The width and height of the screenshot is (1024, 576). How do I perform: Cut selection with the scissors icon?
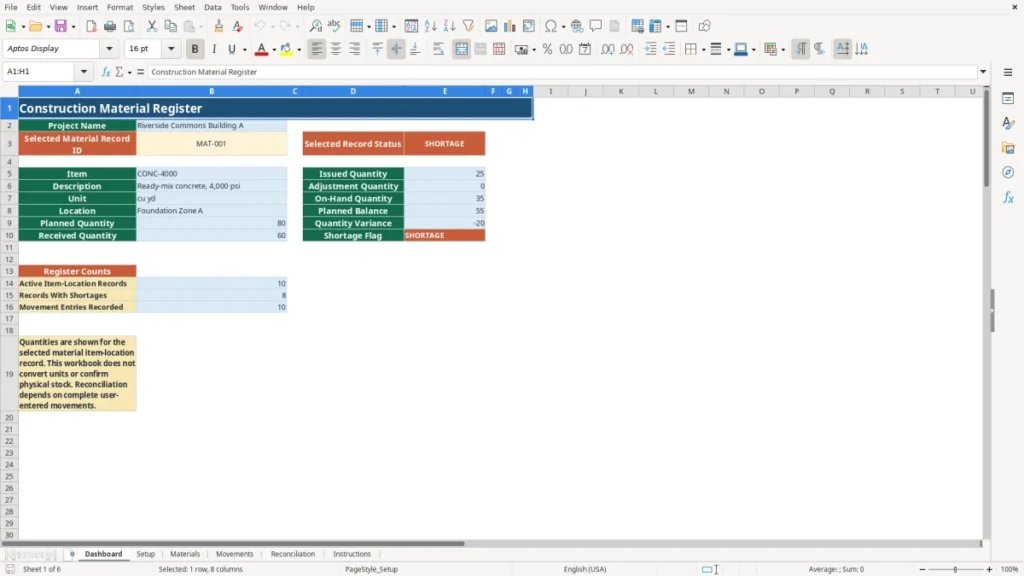click(x=152, y=26)
